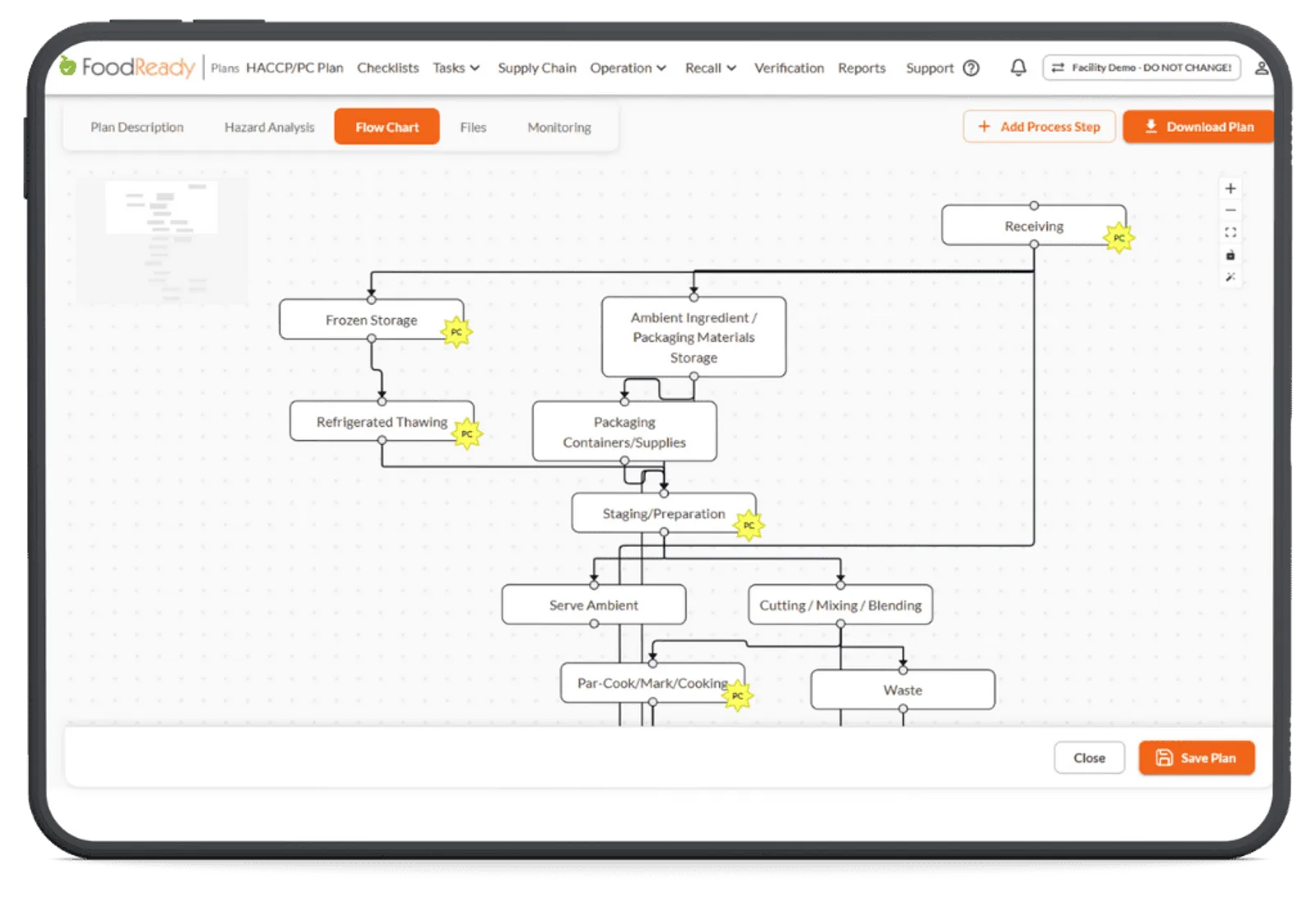The image size is (1316, 903).
Task: Open notifications with the bell icon
Action: coord(1018,67)
